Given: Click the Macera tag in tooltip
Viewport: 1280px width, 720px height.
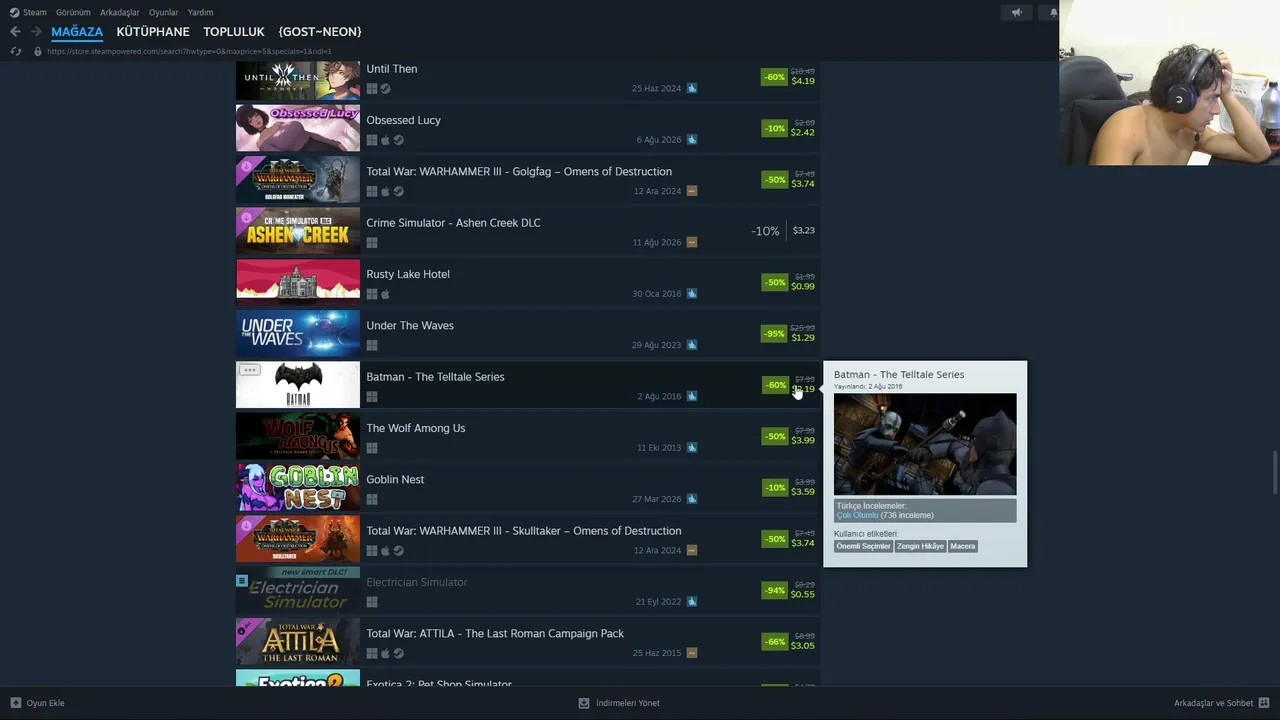Looking at the screenshot, I should 962,546.
